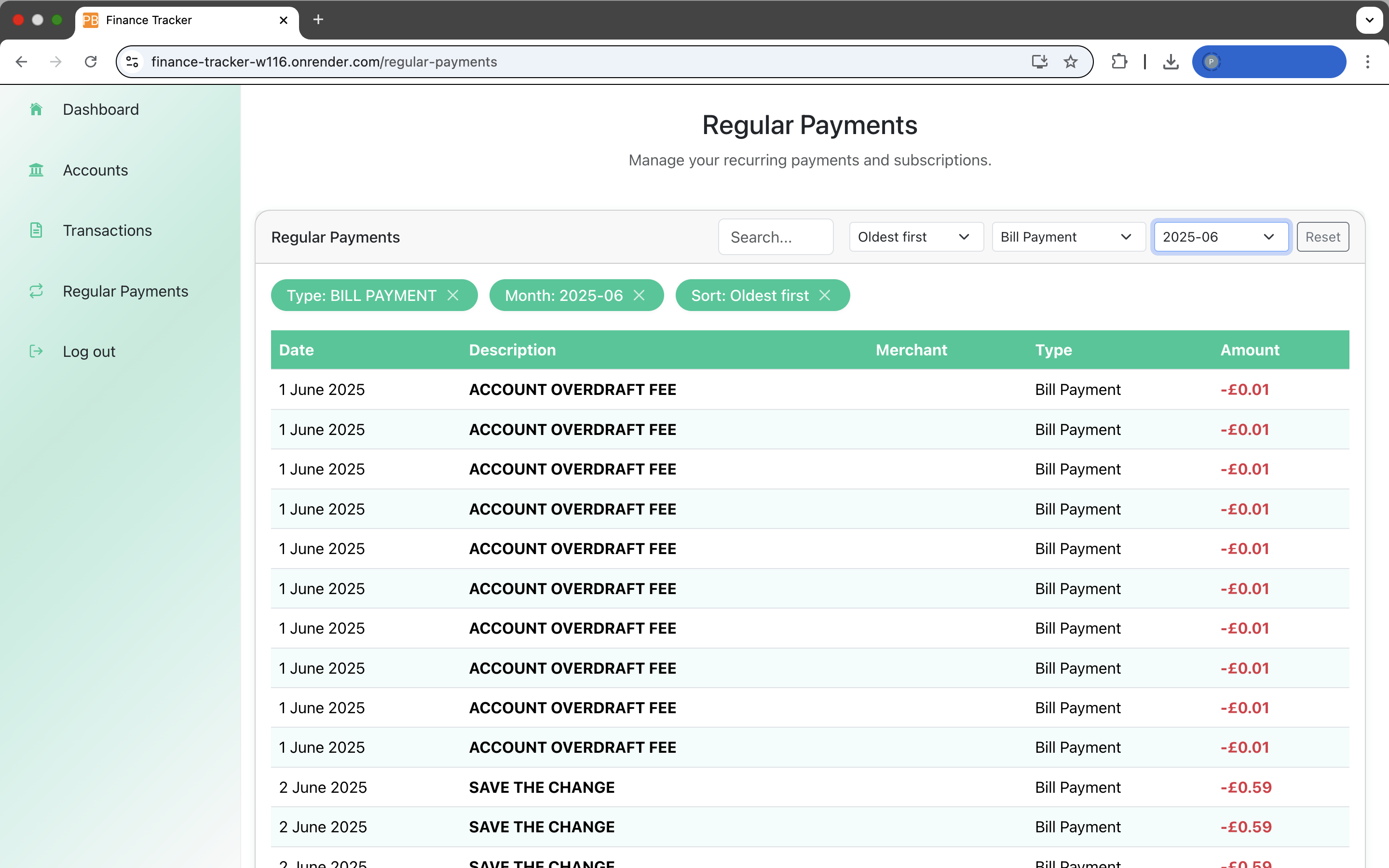Go to Transactions in sidebar
This screenshot has height=868, width=1389.
[108, 230]
